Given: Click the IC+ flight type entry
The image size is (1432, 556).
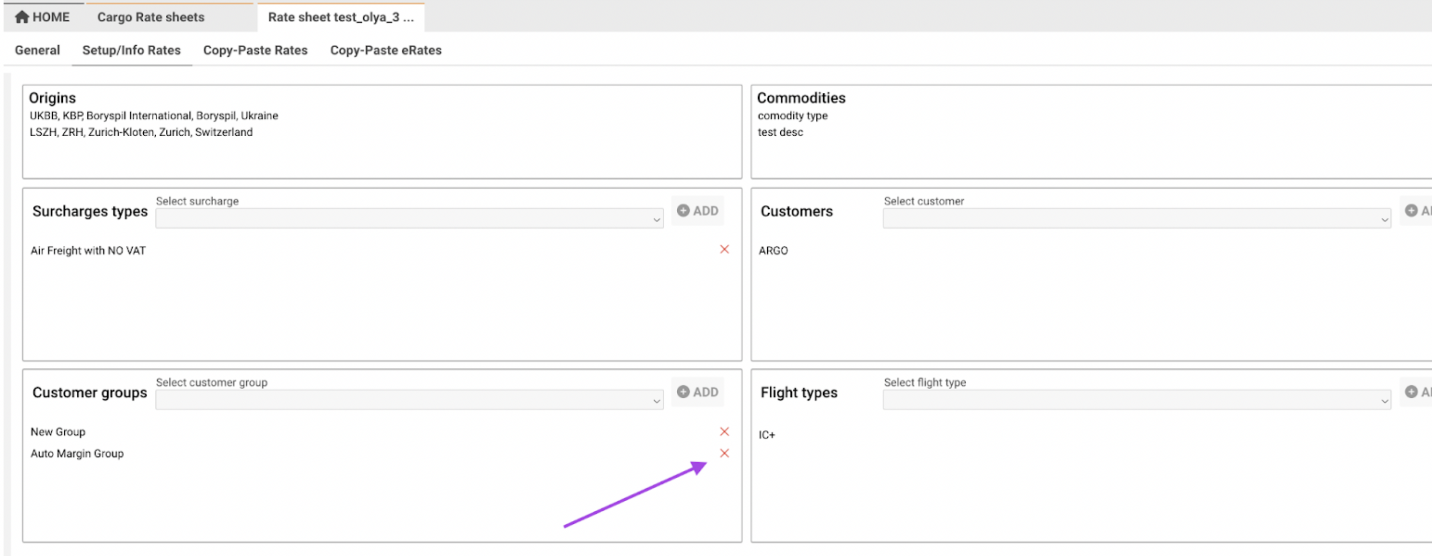Looking at the screenshot, I should (x=767, y=435).
